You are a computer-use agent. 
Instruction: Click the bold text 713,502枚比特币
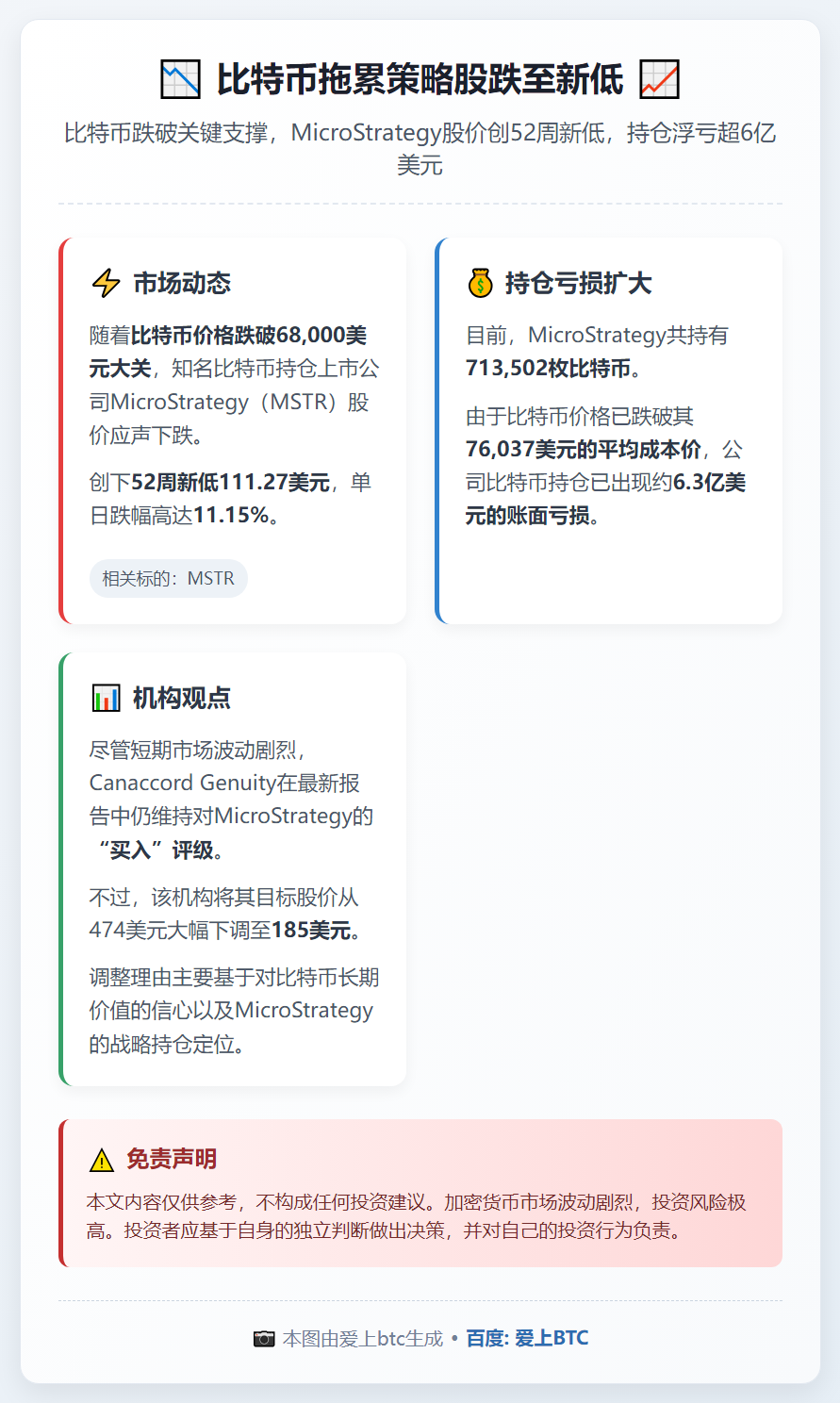pos(548,369)
